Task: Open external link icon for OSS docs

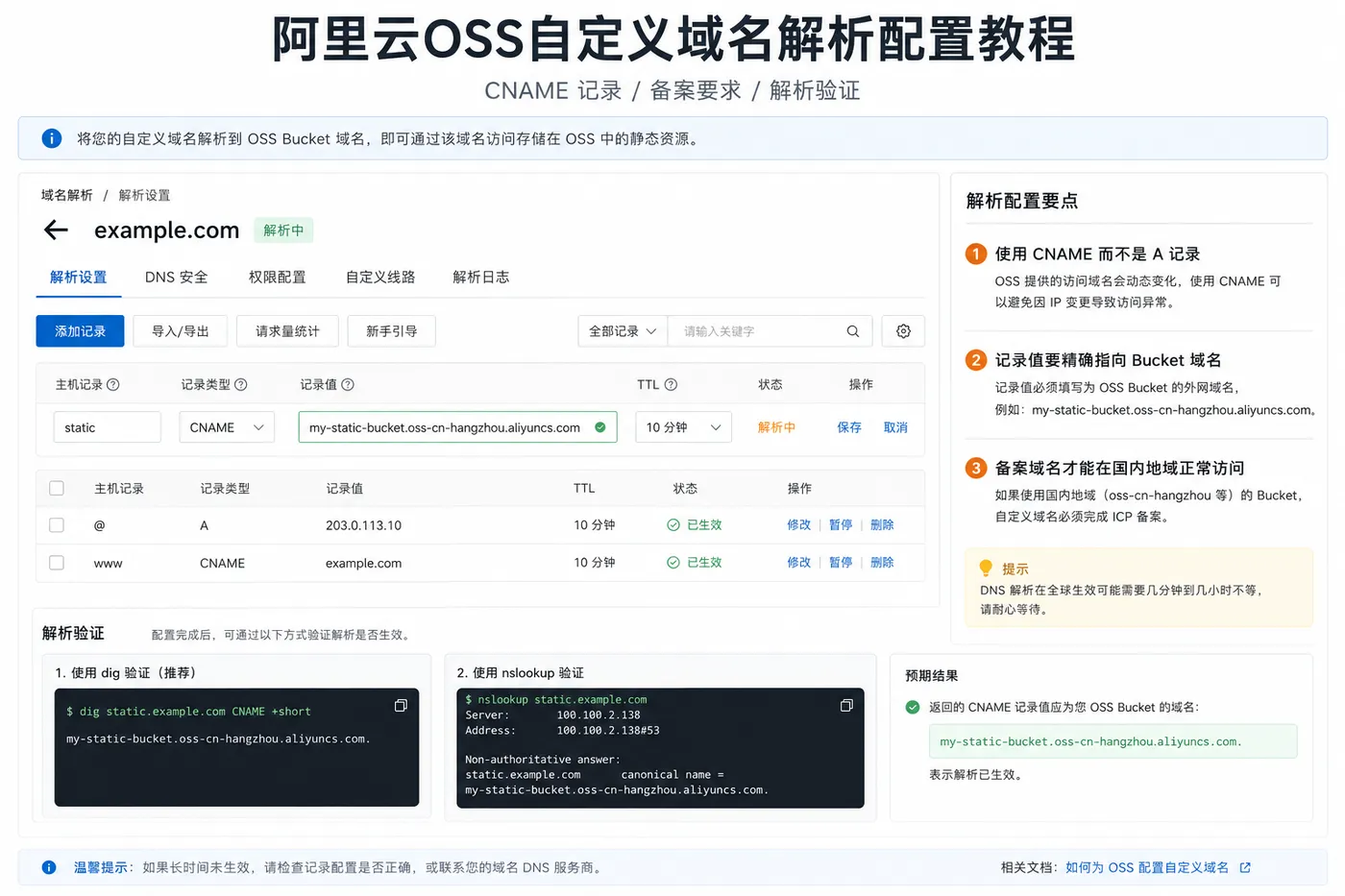Action: click(x=1245, y=868)
